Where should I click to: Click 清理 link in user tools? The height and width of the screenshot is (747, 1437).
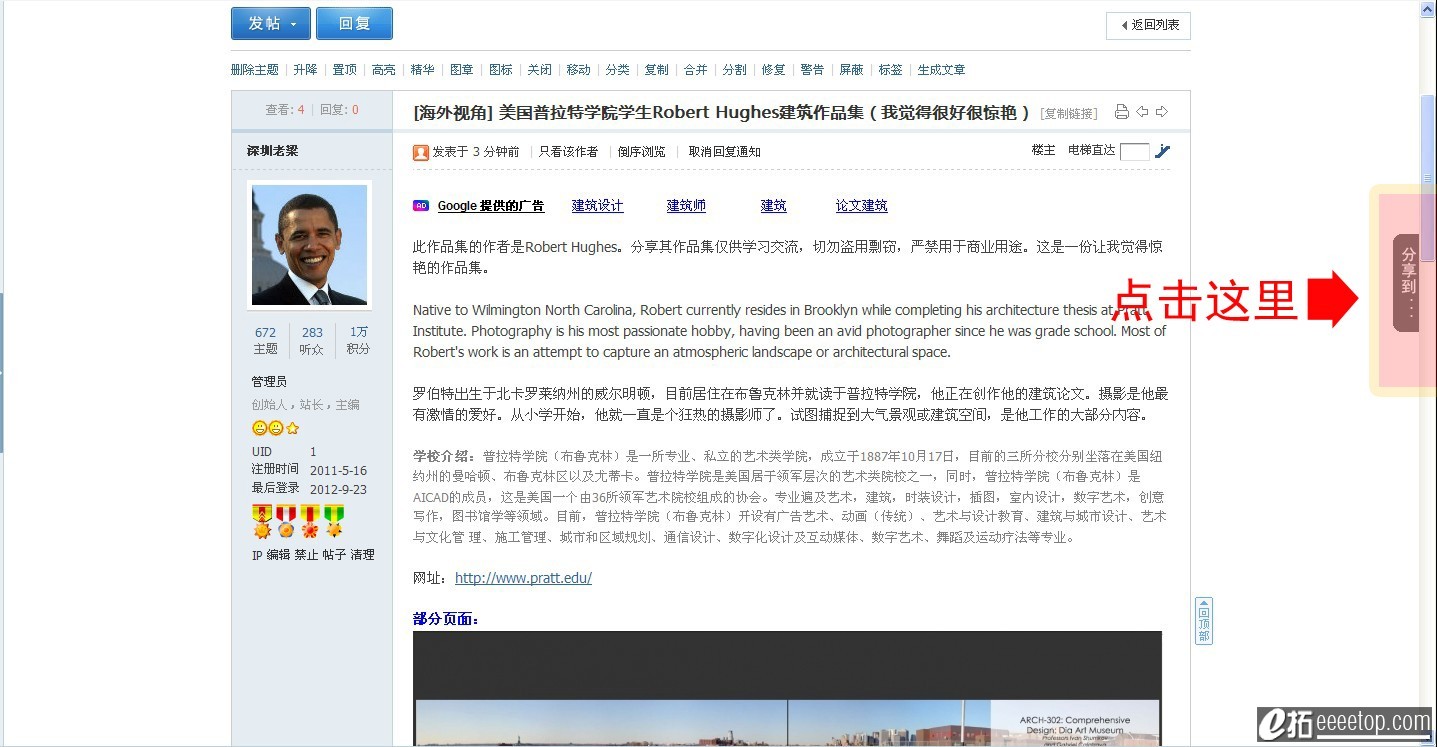pos(362,555)
